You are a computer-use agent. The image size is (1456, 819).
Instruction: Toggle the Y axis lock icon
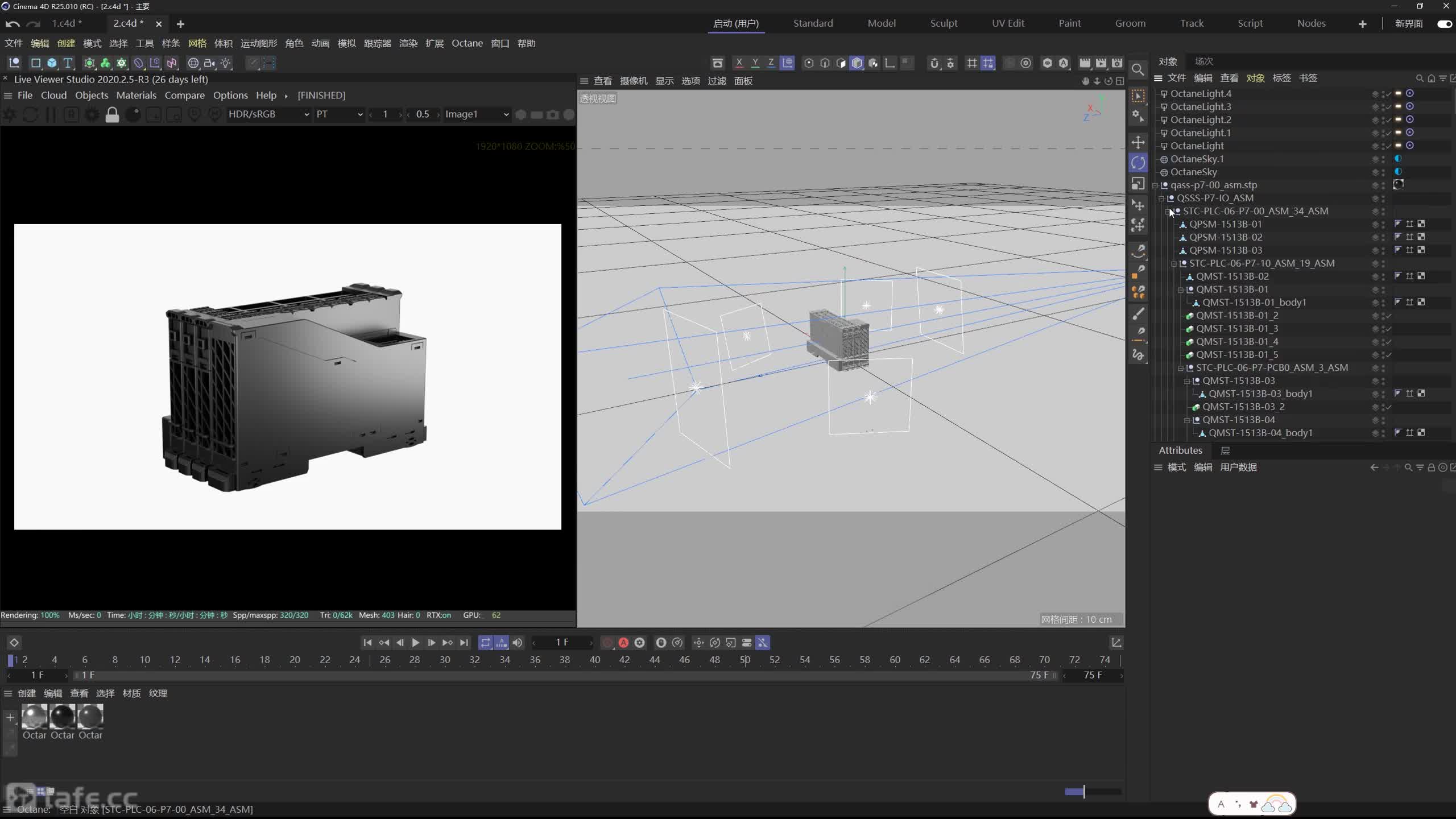pyautogui.click(x=755, y=63)
